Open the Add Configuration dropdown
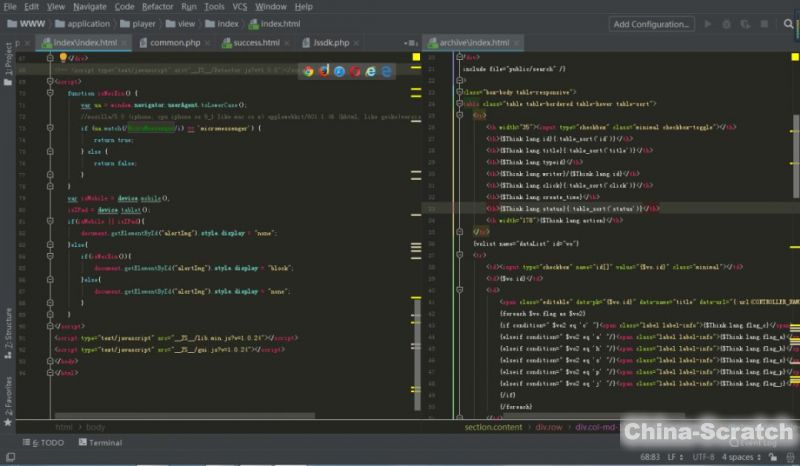 click(x=651, y=24)
